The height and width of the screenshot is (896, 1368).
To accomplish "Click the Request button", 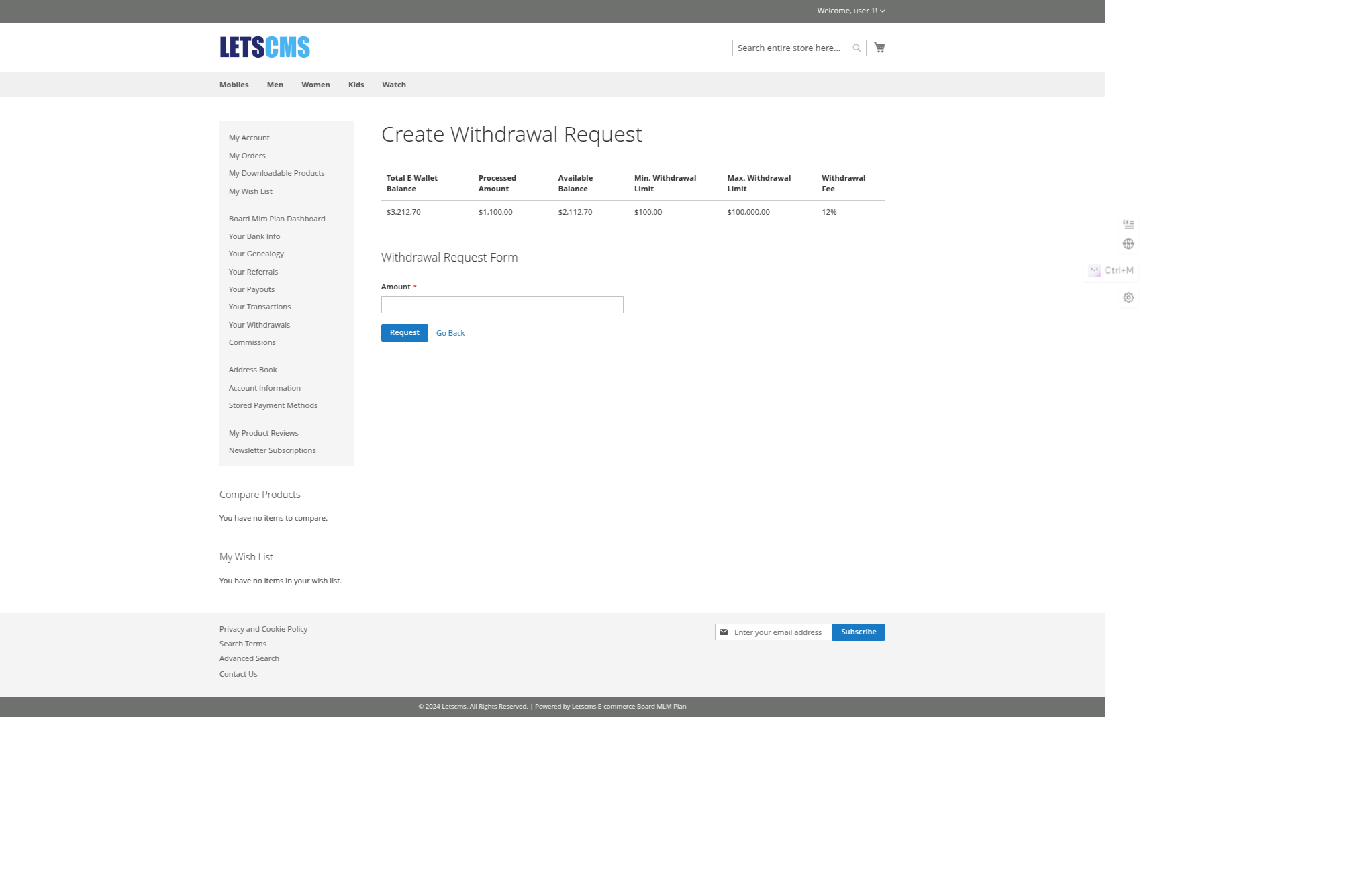I will point(404,332).
